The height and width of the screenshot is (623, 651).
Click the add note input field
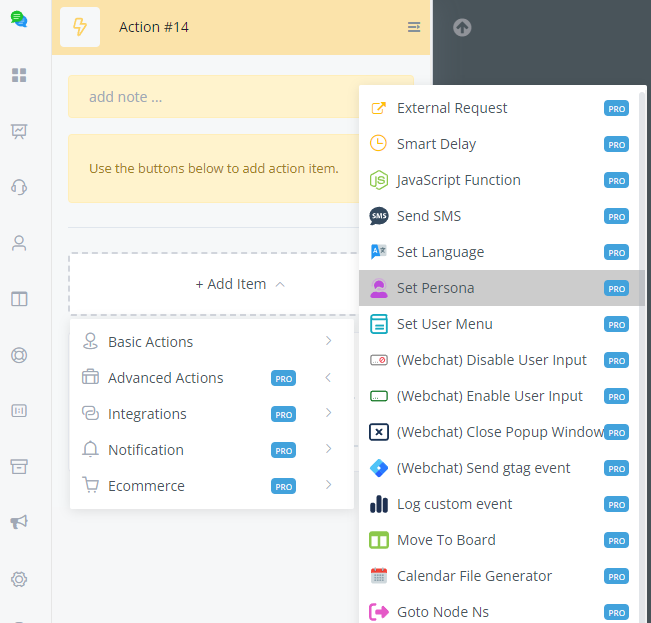240,97
